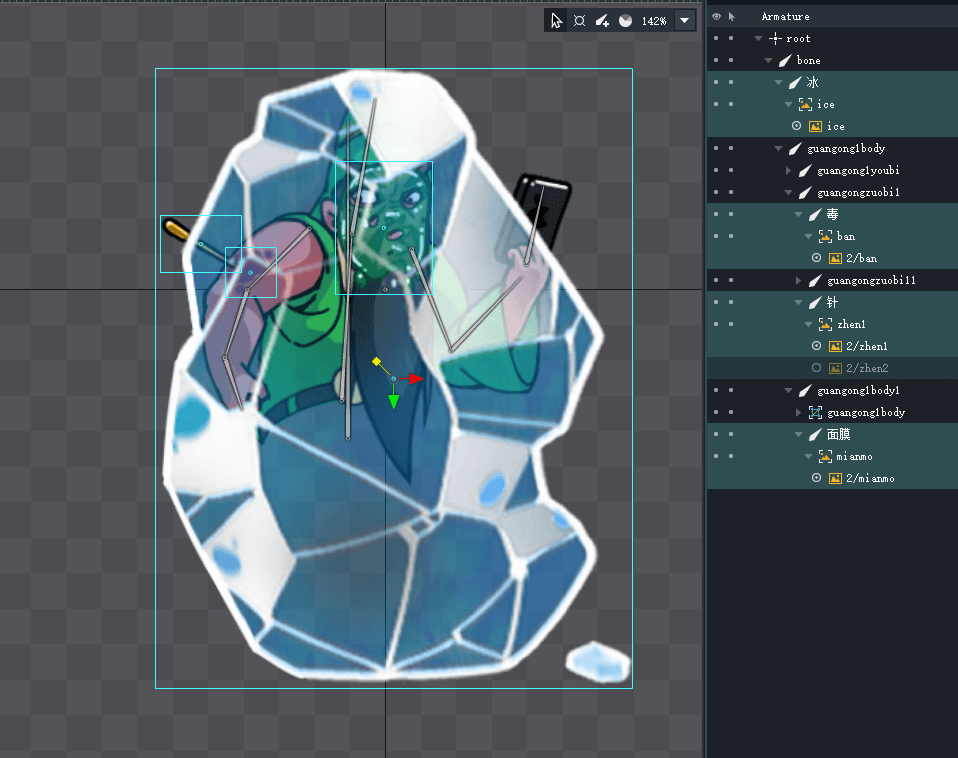Click the weight pie-chart tool icon
958x758 pixels.
pos(625,21)
